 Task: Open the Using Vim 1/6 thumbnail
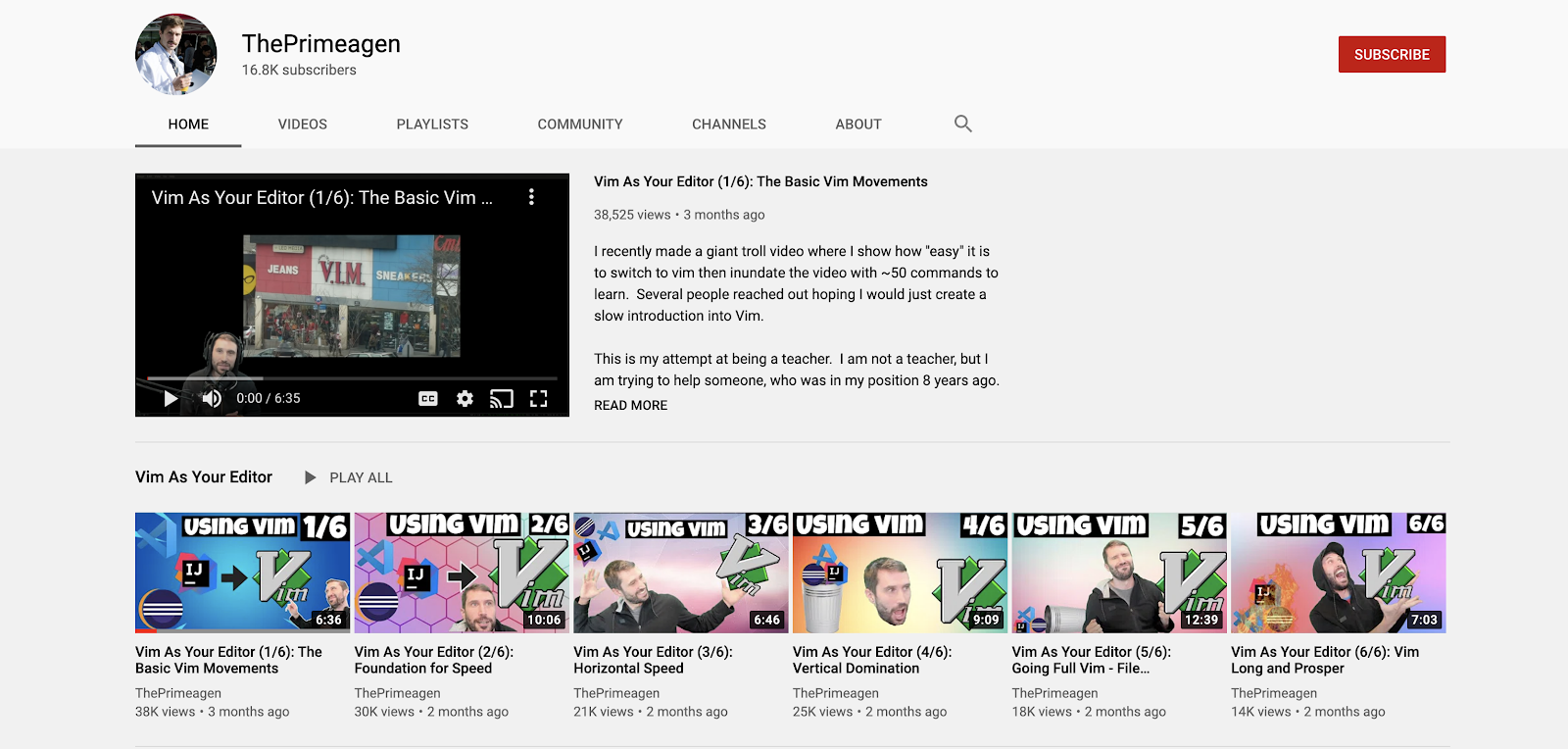click(x=242, y=573)
